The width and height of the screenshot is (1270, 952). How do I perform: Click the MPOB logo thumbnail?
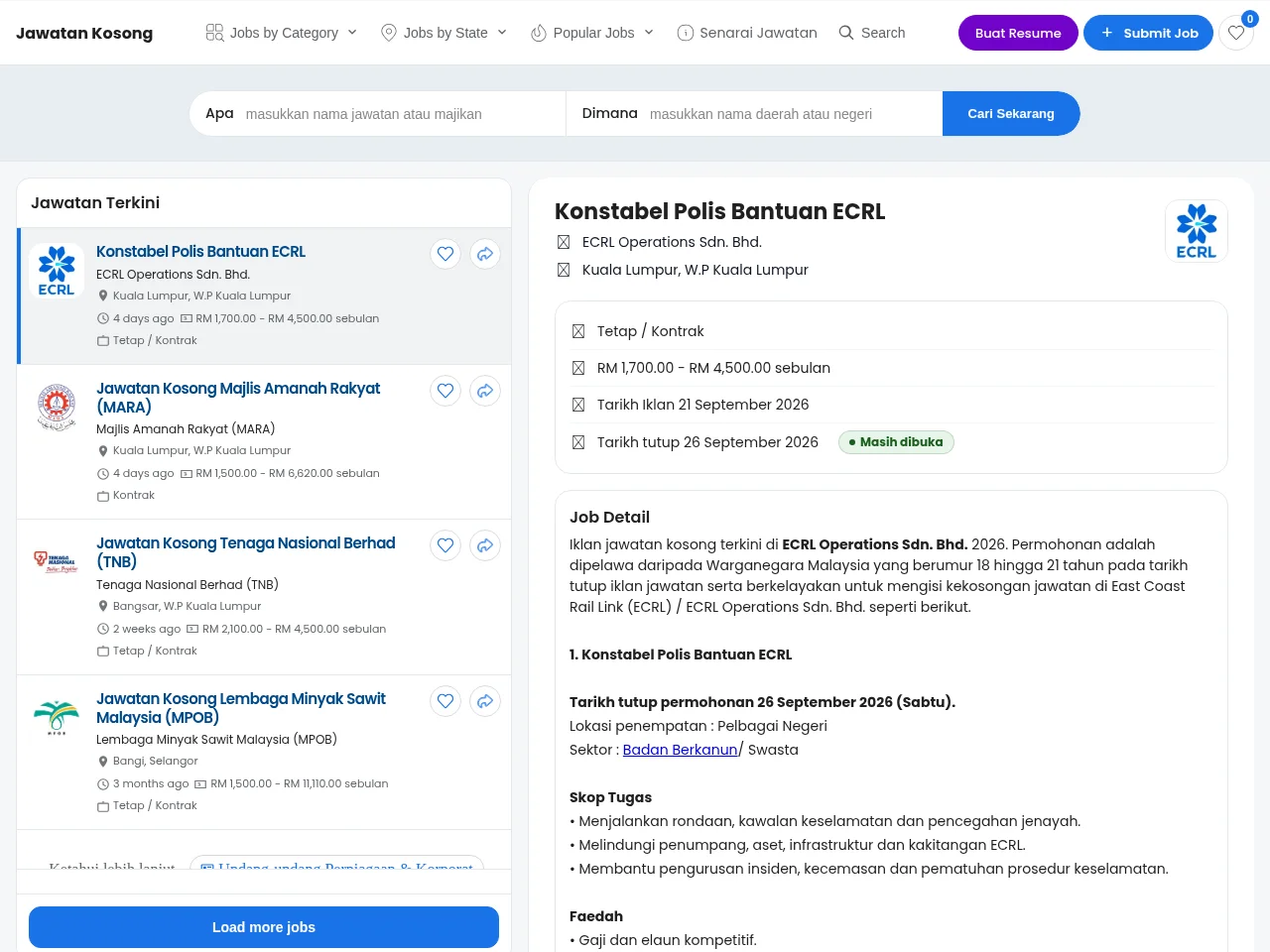pyautogui.click(x=57, y=717)
